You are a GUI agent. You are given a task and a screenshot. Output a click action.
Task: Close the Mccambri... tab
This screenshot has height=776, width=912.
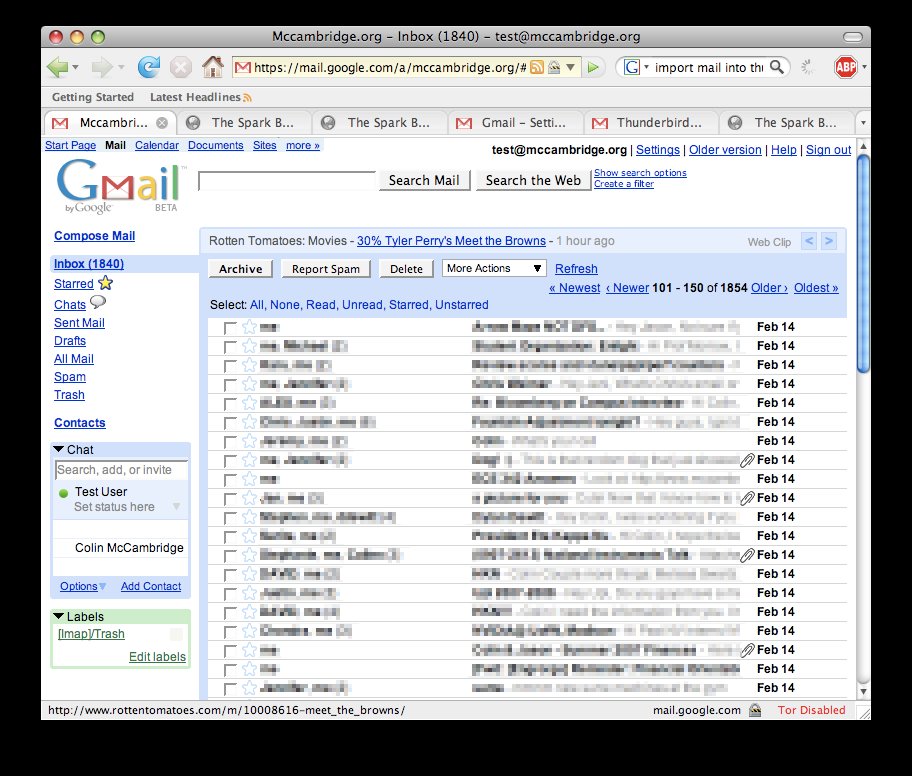[x=162, y=123]
